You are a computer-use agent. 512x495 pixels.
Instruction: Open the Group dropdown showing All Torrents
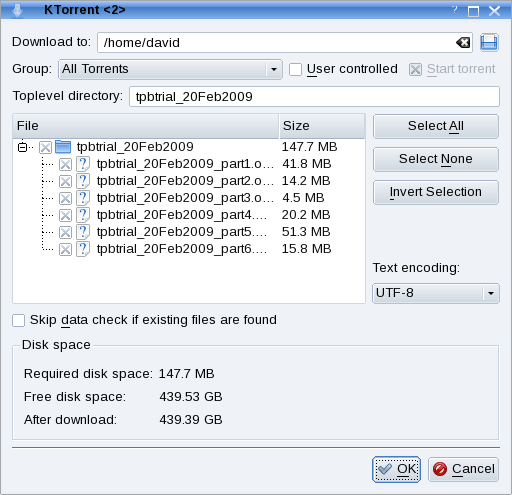(x=170, y=69)
